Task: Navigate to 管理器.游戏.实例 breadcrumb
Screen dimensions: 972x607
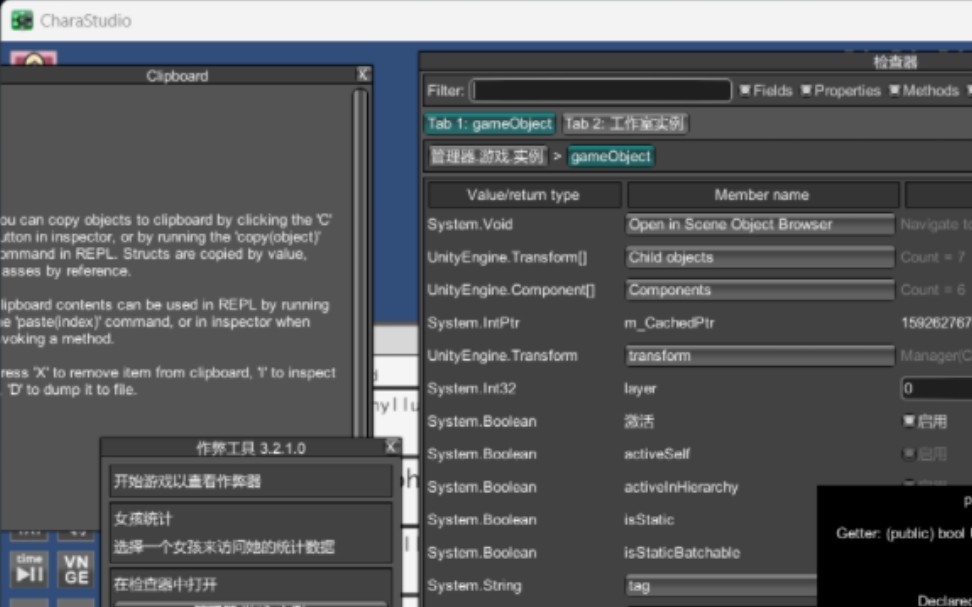Action: click(487, 156)
